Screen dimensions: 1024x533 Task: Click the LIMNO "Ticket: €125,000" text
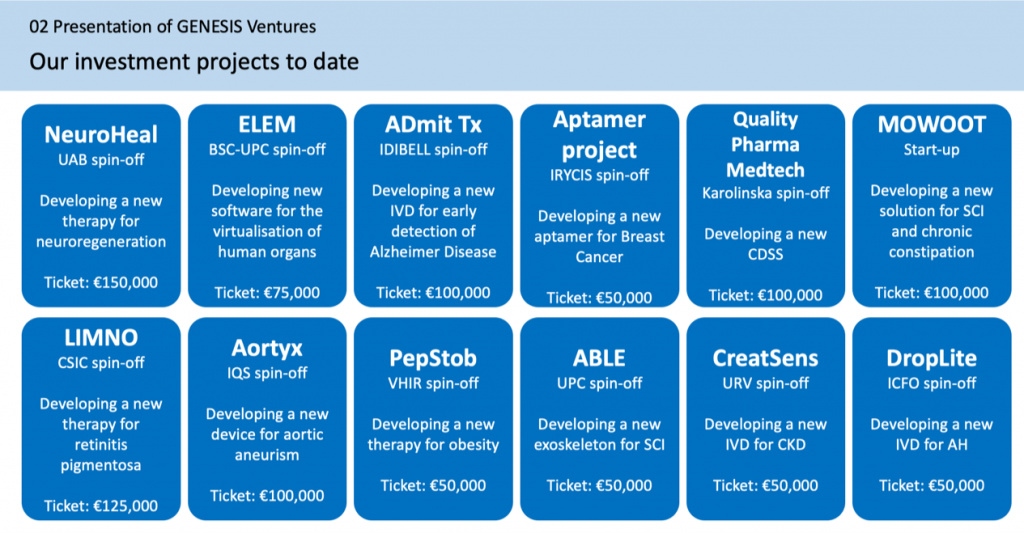[101, 506]
